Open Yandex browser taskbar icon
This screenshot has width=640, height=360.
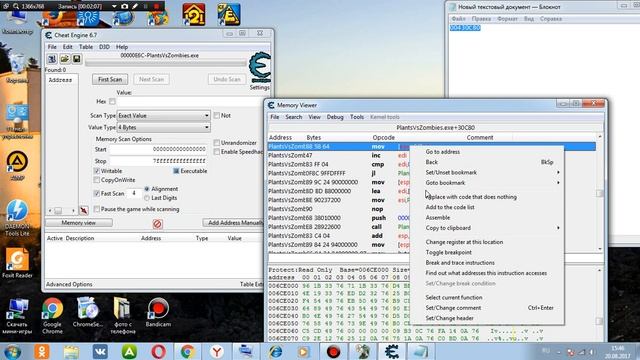point(217,351)
